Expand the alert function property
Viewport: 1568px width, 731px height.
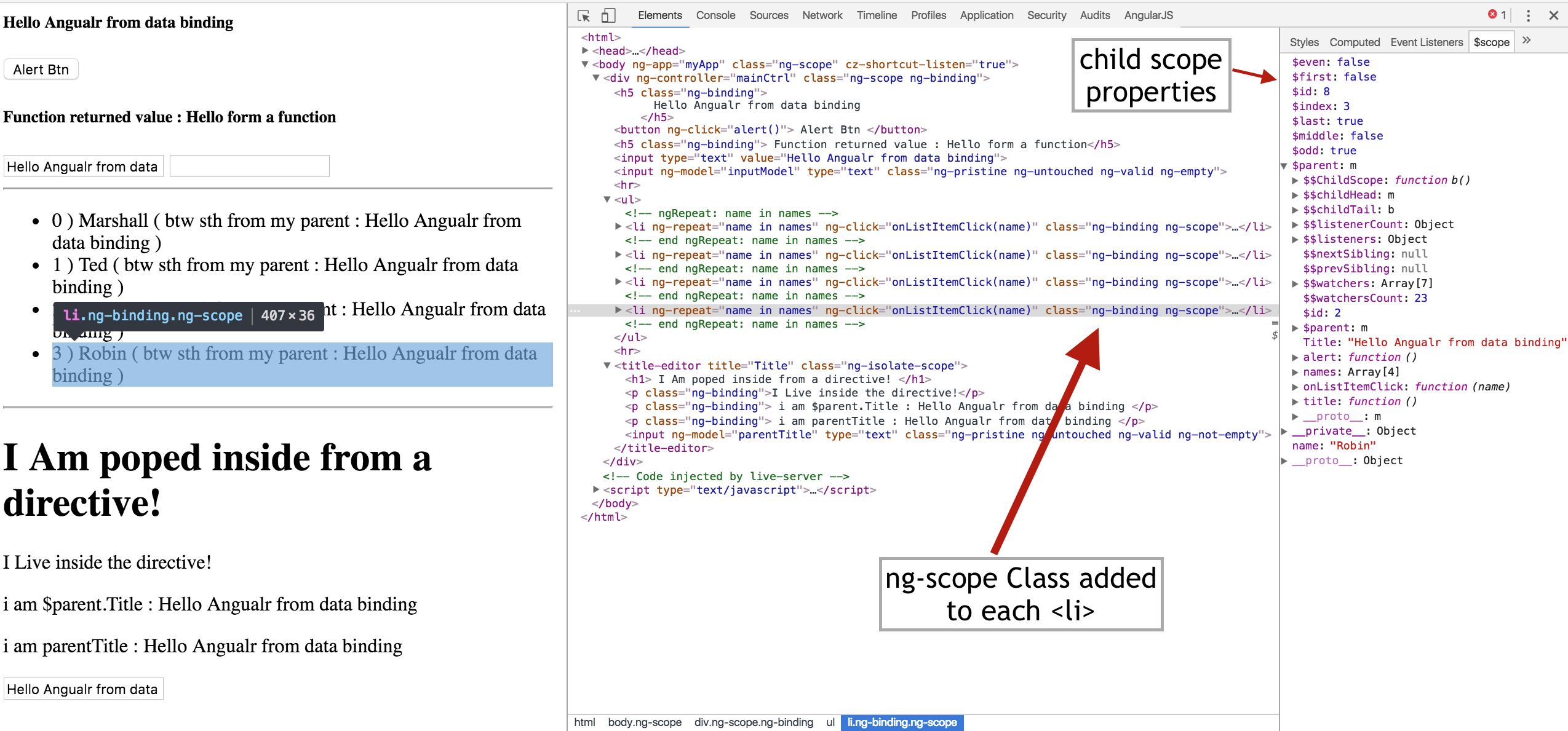[x=1295, y=357]
